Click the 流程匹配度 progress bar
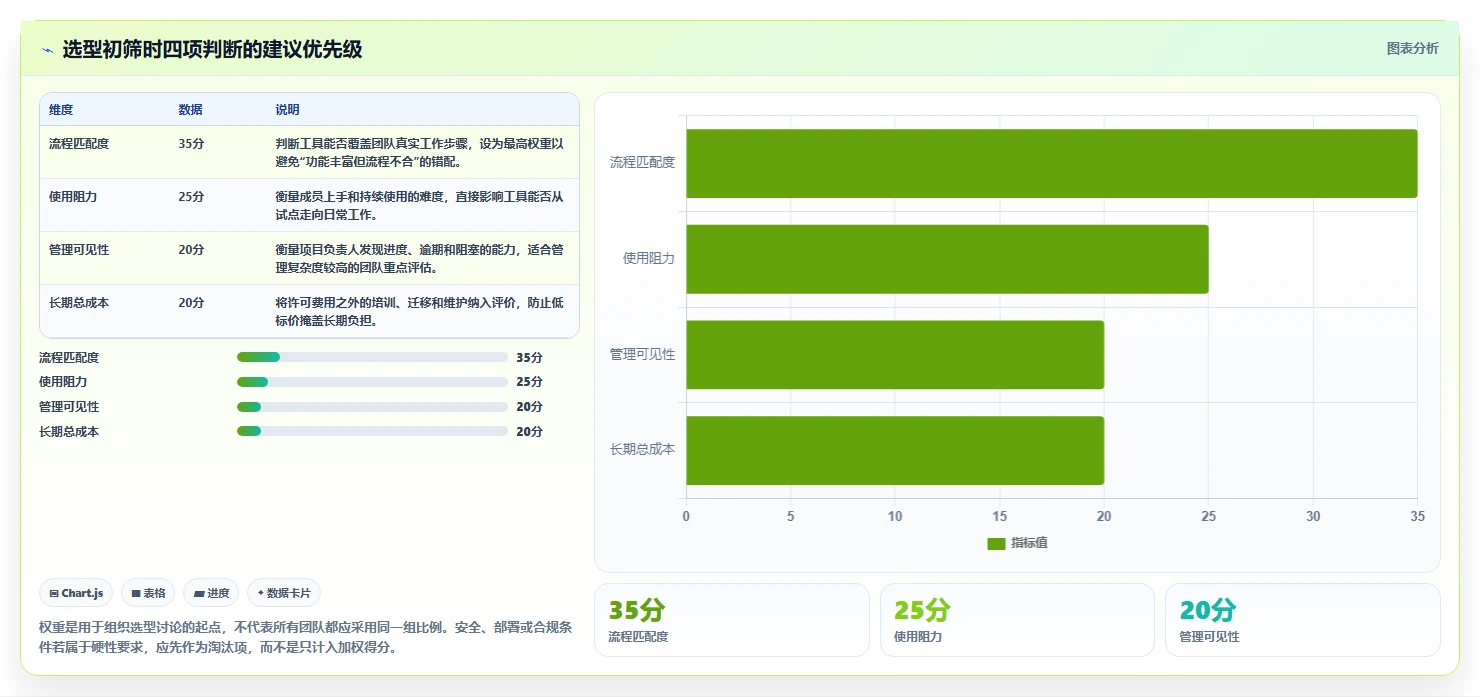Viewport: 1480px width, 697px height. [x=372, y=357]
